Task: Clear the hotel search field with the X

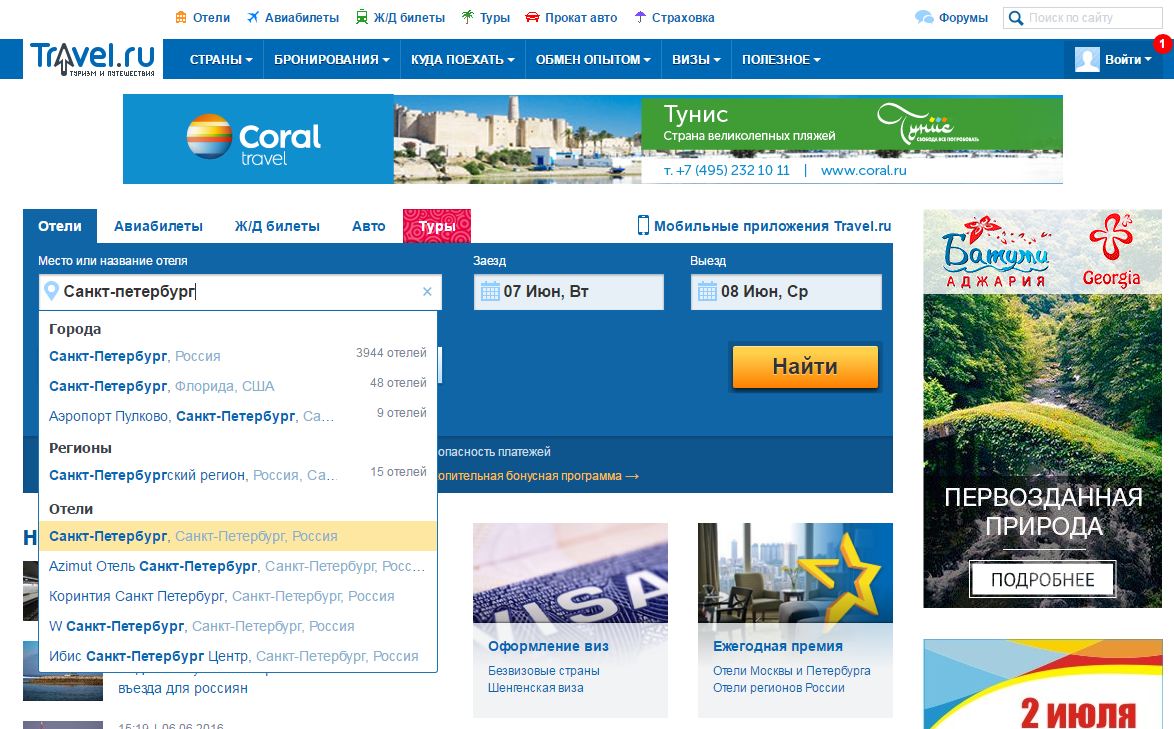Action: point(427,291)
